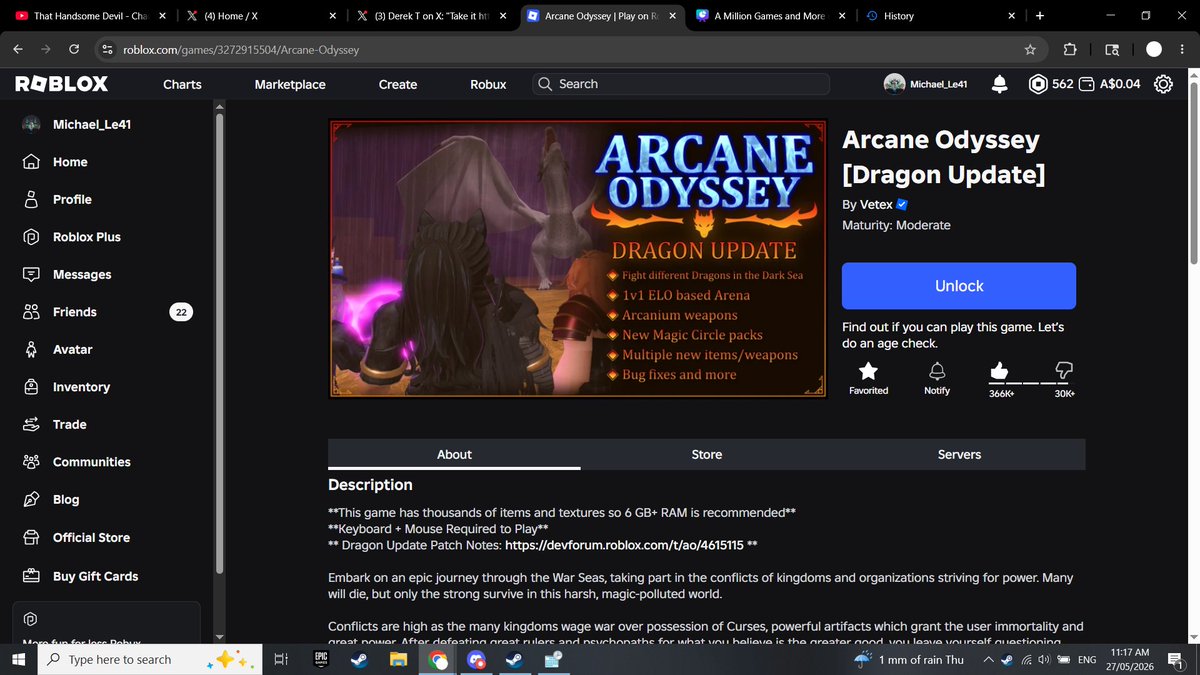This screenshot has height=675, width=1200.
Task: Switch to the History tab
Action: click(940, 16)
